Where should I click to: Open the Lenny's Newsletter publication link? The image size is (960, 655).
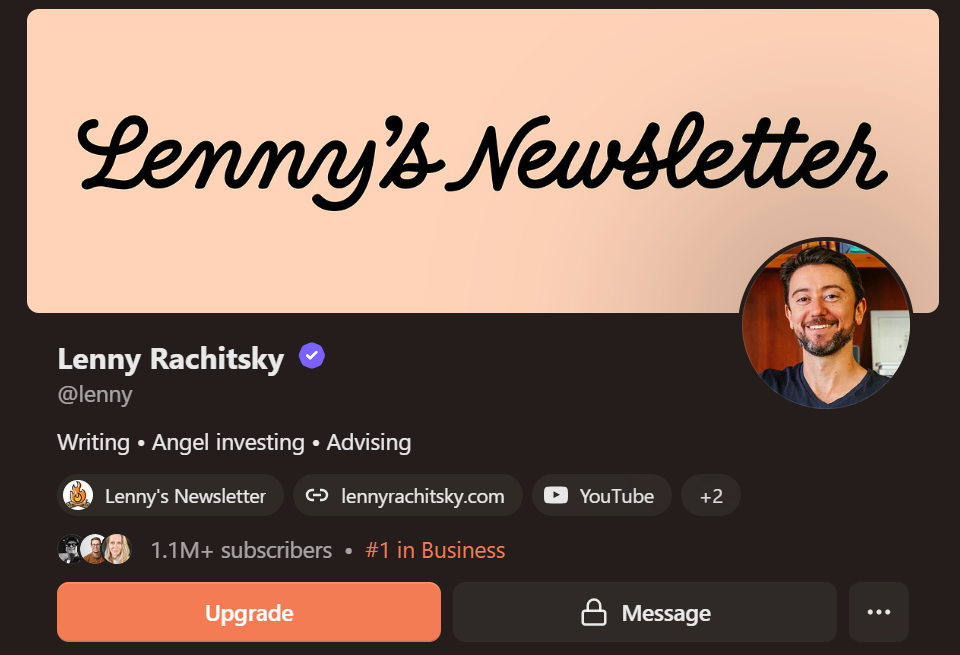[170, 495]
